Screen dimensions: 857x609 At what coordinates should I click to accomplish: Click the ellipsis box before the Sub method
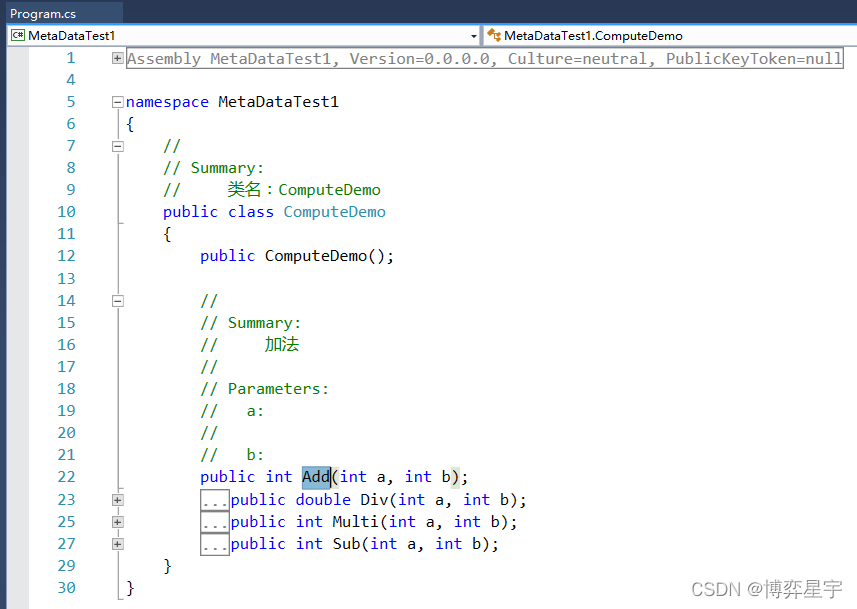(215, 544)
